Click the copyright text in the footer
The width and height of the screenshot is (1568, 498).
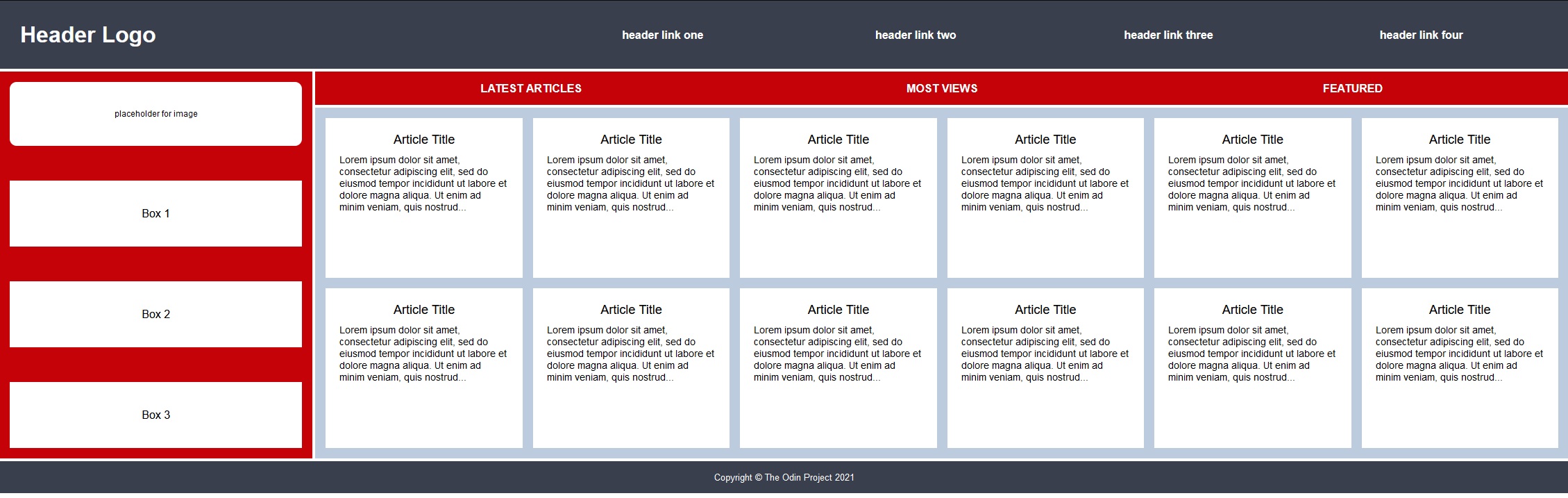(x=784, y=477)
